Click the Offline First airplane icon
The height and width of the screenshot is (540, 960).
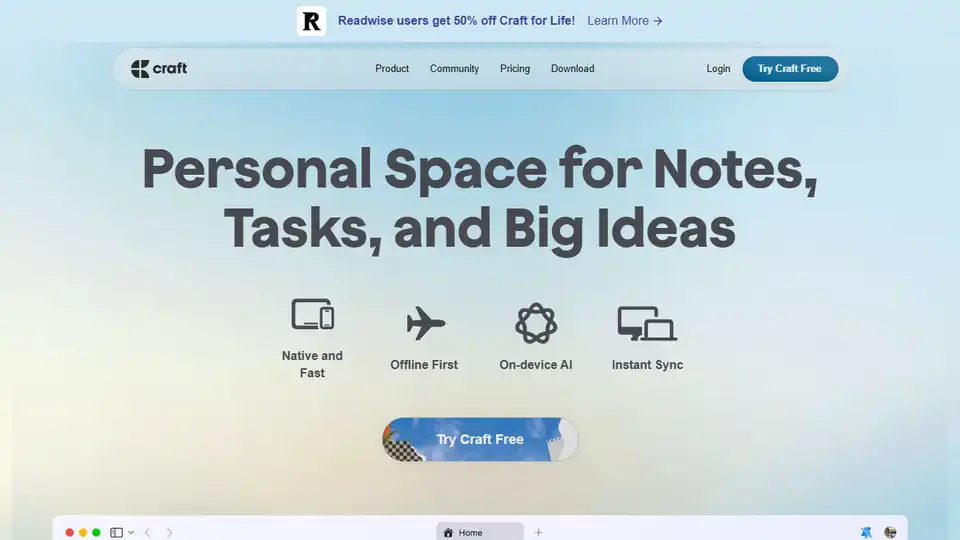coord(425,323)
